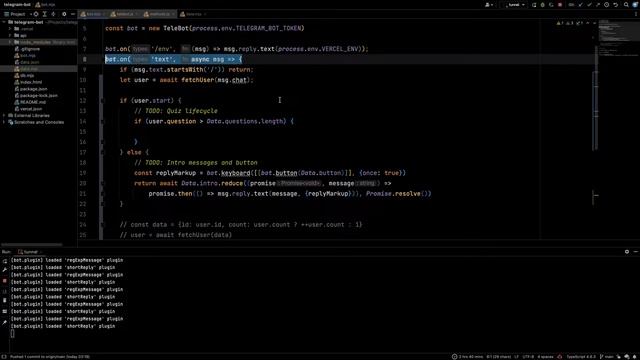
Task: Click pin icon in Run panel sidebar
Action: coord(5,322)
